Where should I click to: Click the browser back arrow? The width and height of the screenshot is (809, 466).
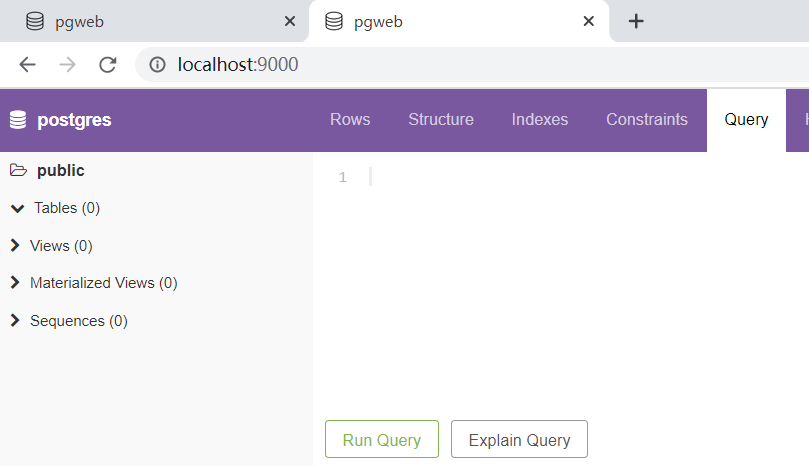pos(27,65)
